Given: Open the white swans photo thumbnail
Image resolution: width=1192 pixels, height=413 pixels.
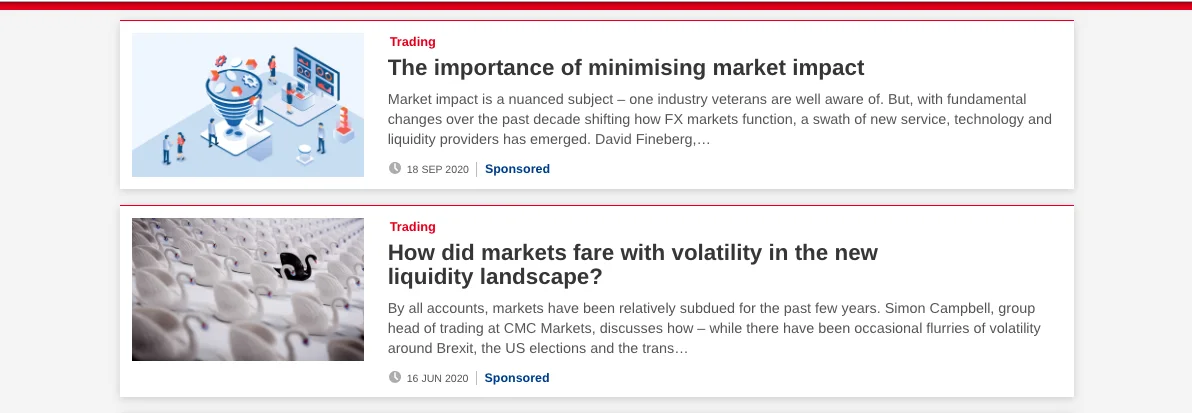Looking at the screenshot, I should pos(248,290).
